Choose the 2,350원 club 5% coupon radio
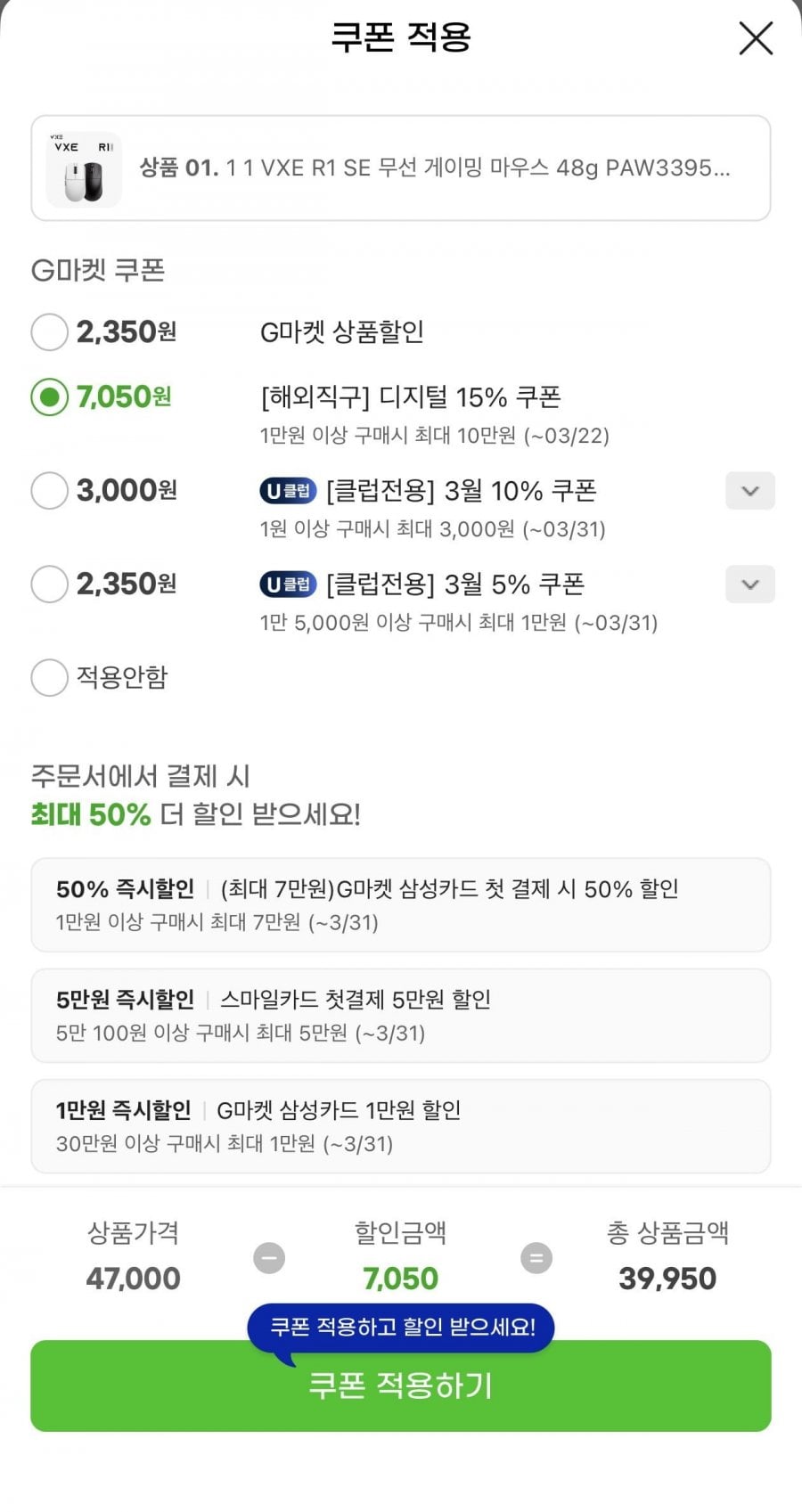The height and width of the screenshot is (1512, 802). (x=50, y=584)
